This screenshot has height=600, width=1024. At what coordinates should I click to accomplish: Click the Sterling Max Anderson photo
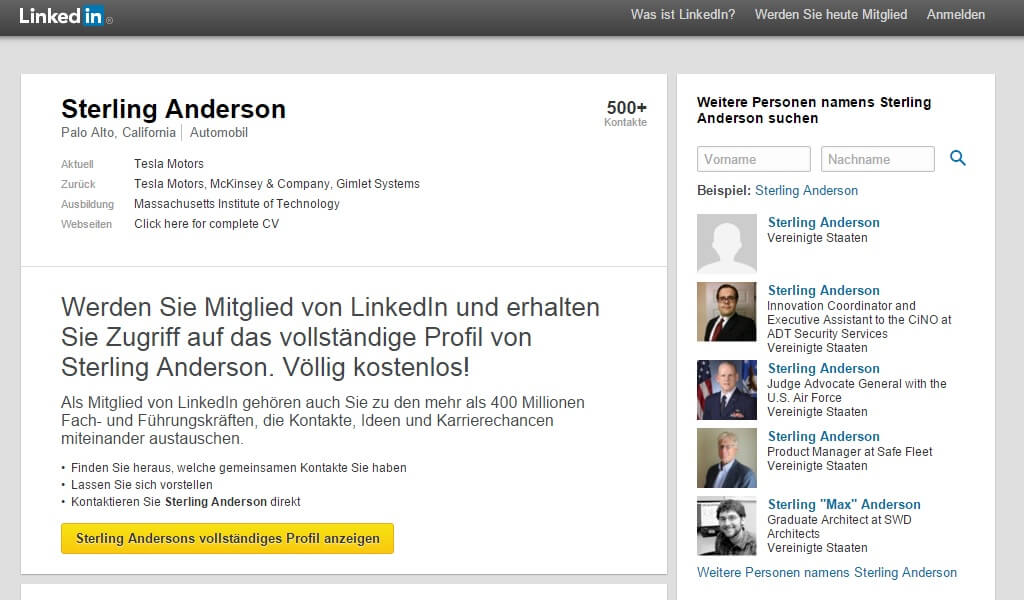pos(726,526)
